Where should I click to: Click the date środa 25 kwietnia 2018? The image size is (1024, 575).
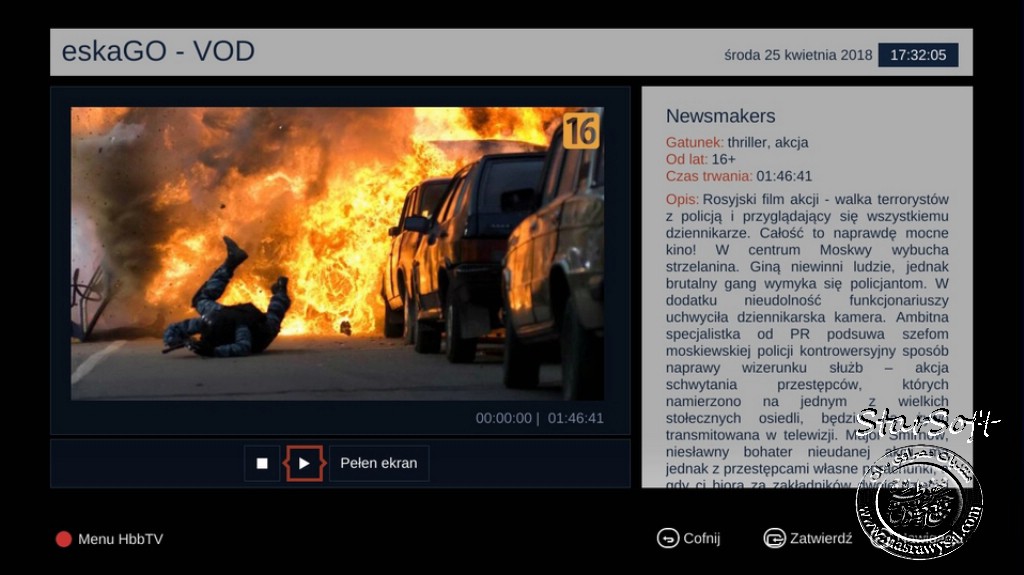798,55
